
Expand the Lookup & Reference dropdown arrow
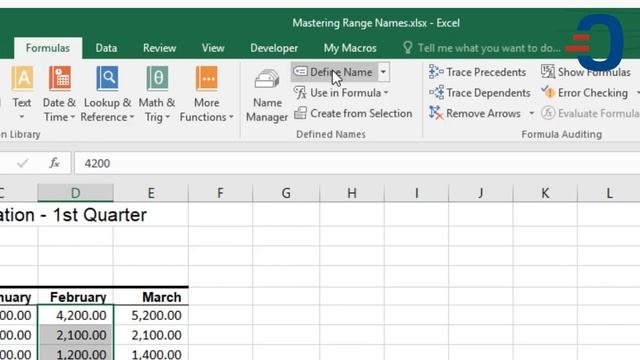(x=131, y=118)
